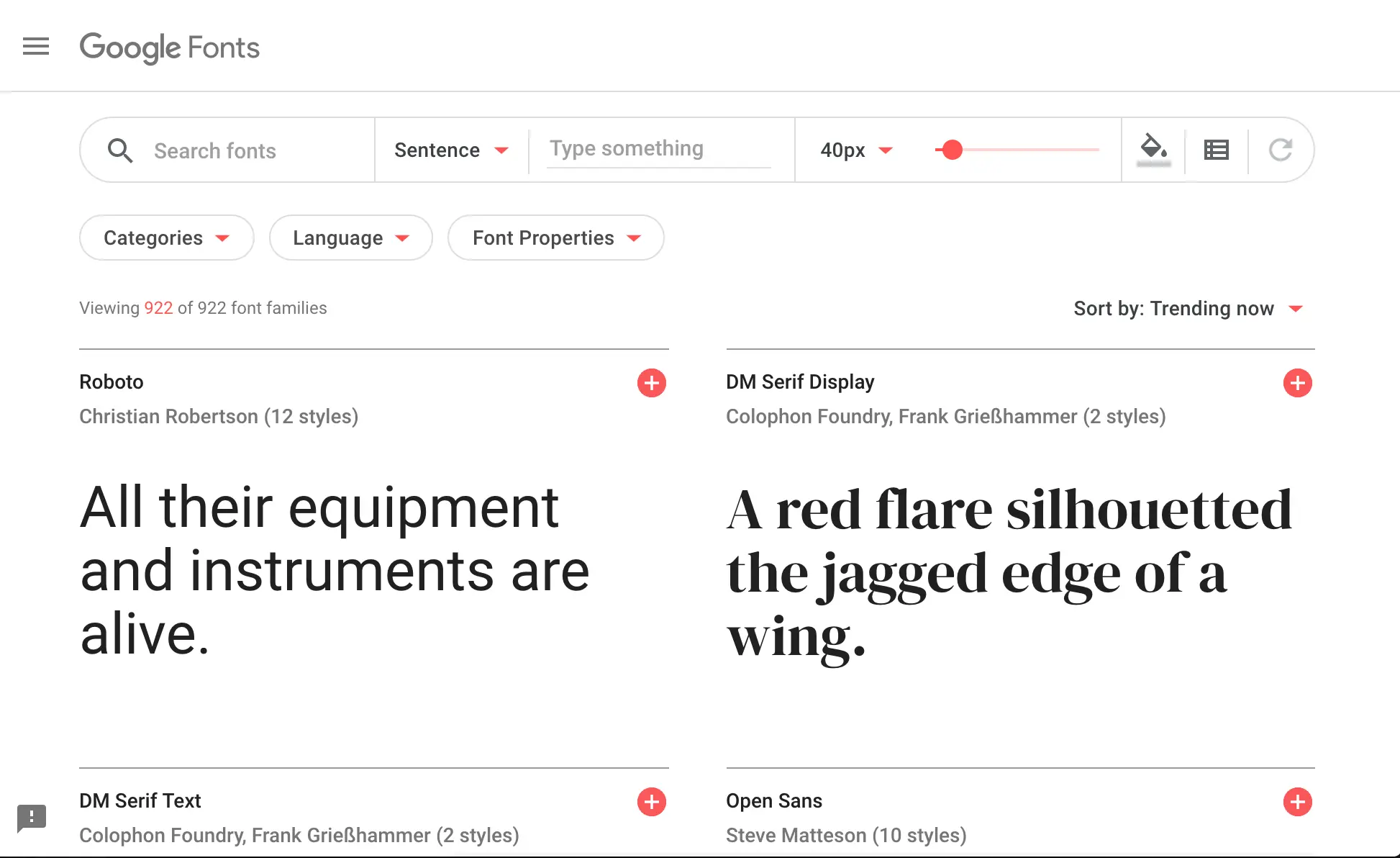Expand the Language filter dropdown
Image resolution: width=1400 pixels, height=858 pixels.
point(350,238)
